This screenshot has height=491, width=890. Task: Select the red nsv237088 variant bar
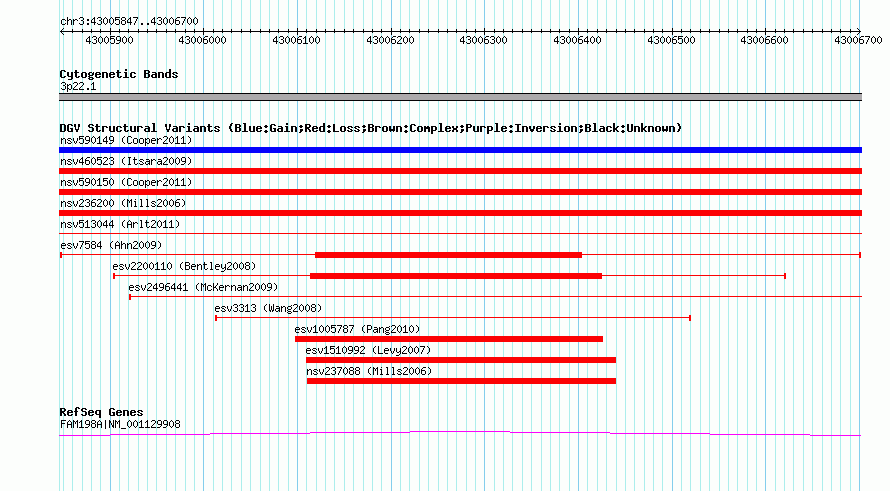point(461,381)
